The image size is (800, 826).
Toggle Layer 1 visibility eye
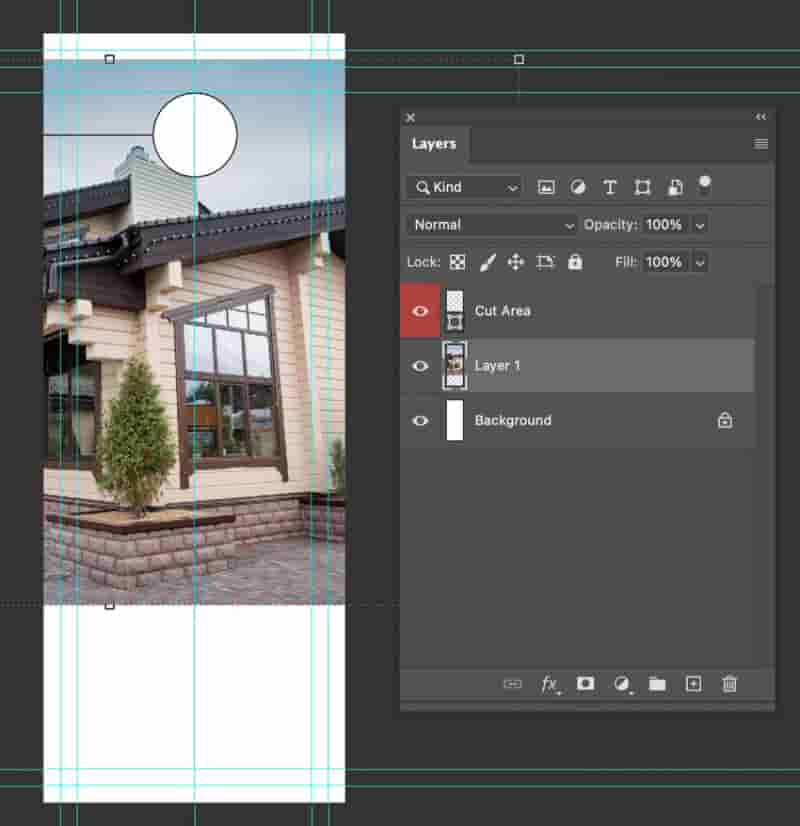coord(420,366)
